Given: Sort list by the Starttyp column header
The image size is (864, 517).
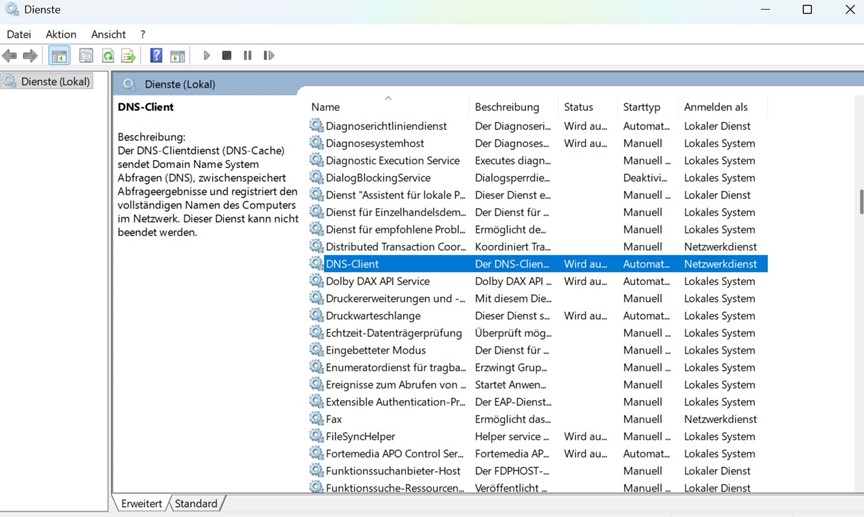Looking at the screenshot, I should pos(641,107).
